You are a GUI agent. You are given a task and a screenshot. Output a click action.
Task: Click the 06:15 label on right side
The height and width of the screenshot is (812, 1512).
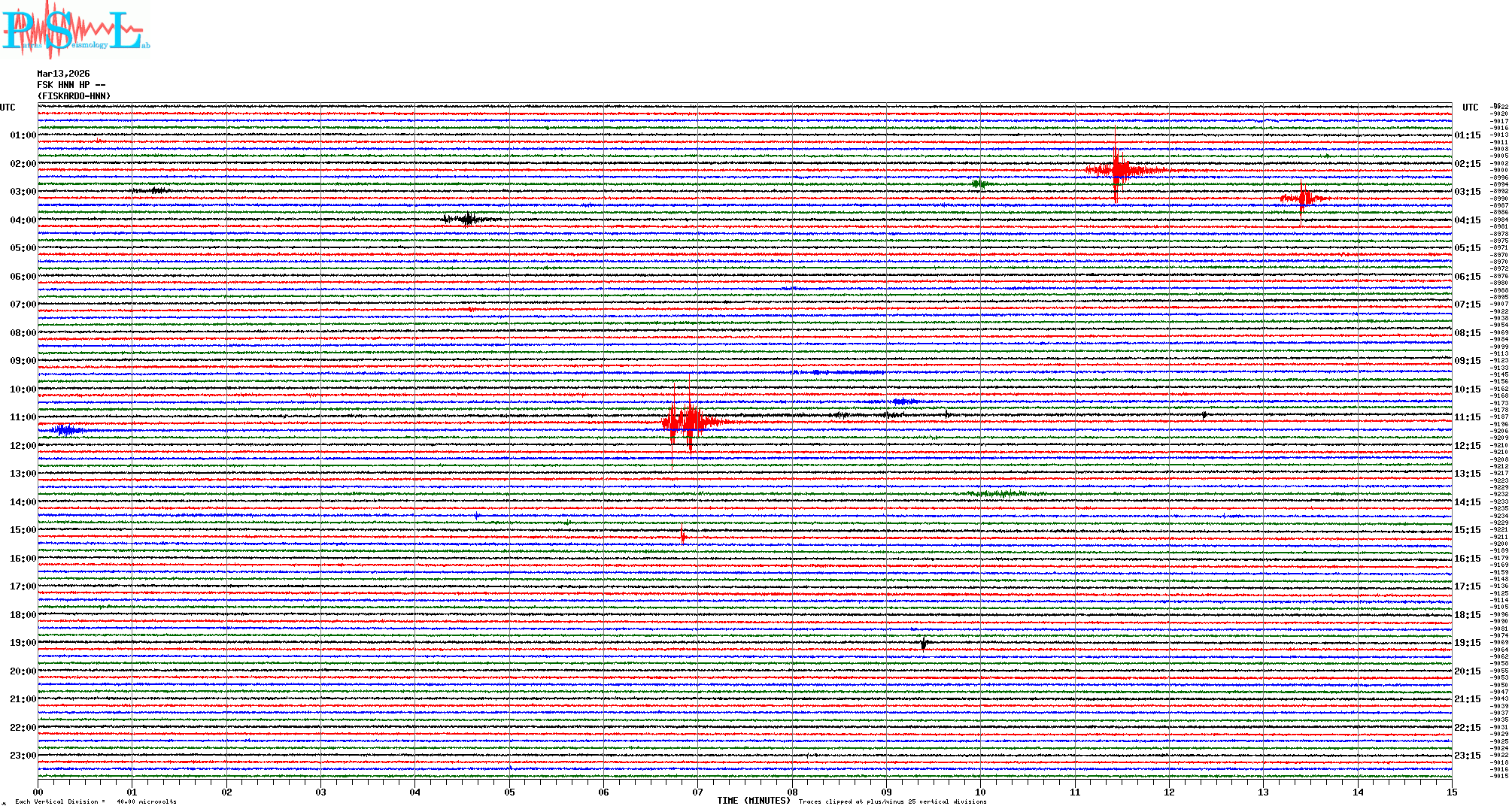[1467, 277]
